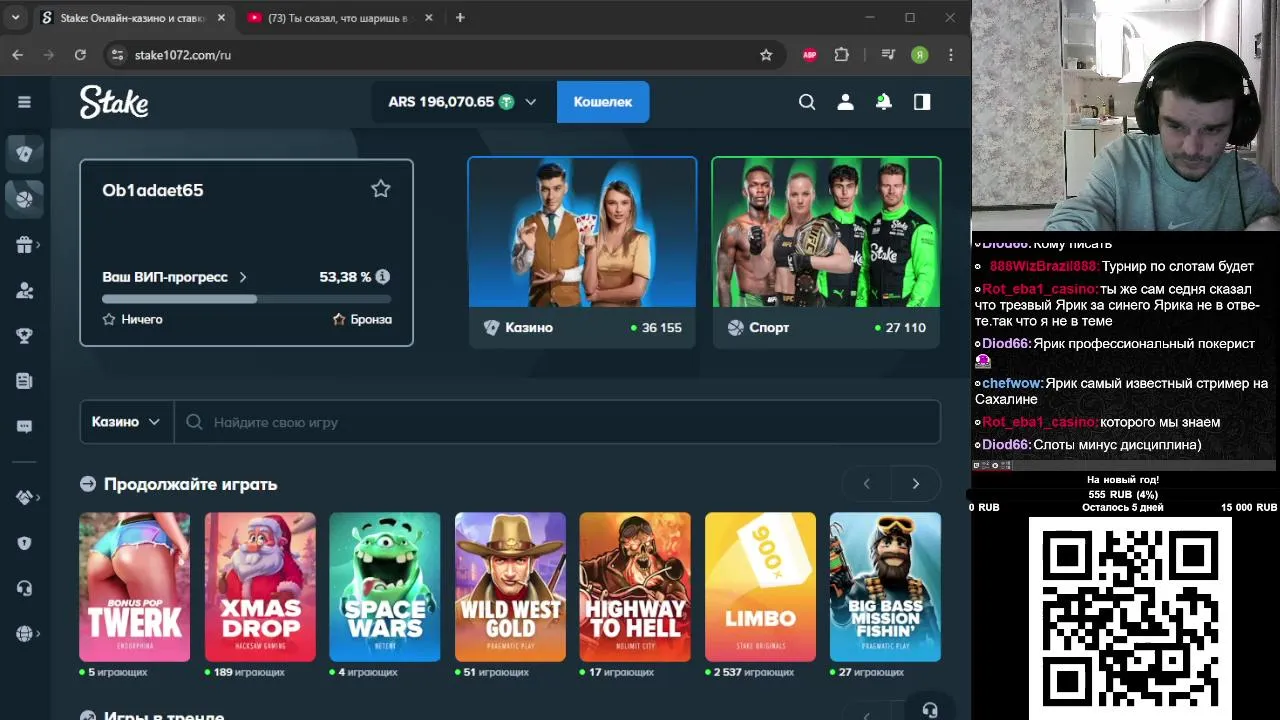Image resolution: width=1280 pixels, height=720 pixels.
Task: Favorite Ob1adaet65 with the star icon
Action: [x=381, y=189]
